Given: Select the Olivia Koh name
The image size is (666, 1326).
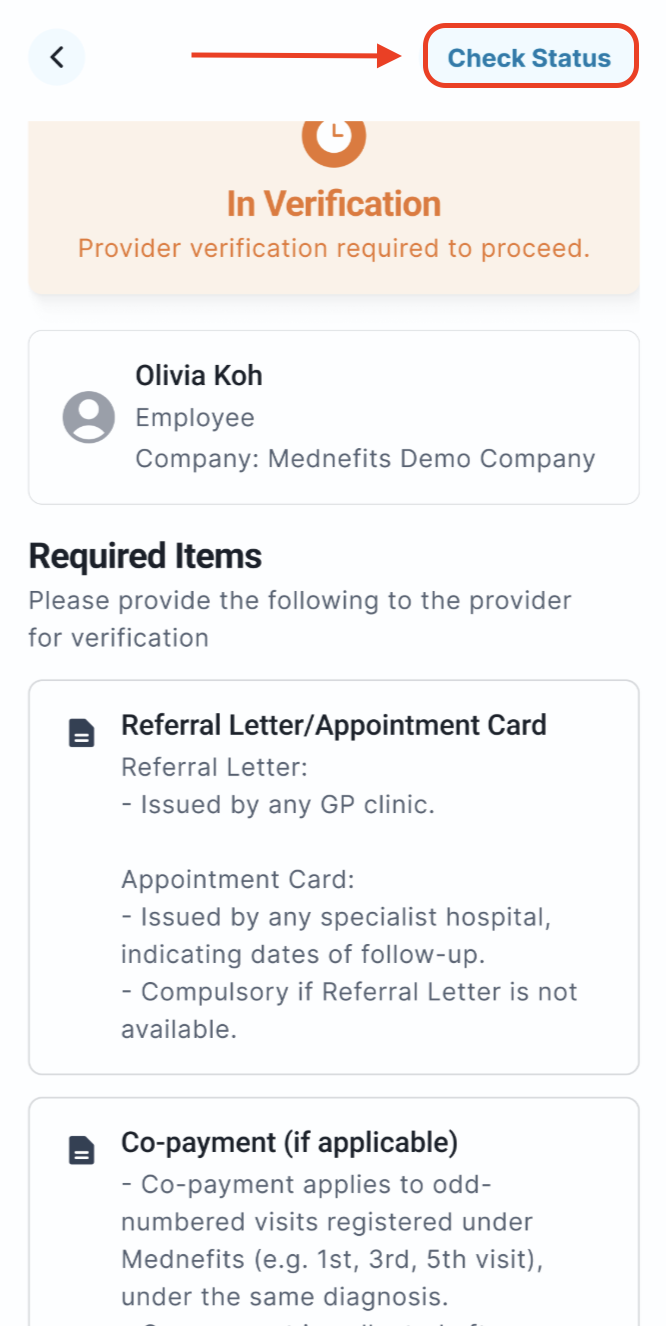Looking at the screenshot, I should click(x=199, y=376).
